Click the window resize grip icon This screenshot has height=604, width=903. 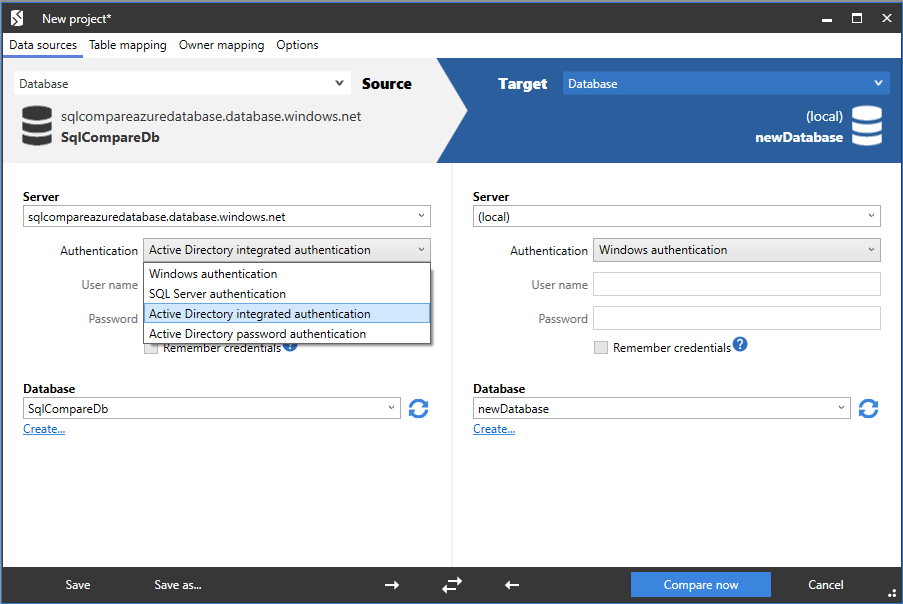pyautogui.click(x=893, y=593)
